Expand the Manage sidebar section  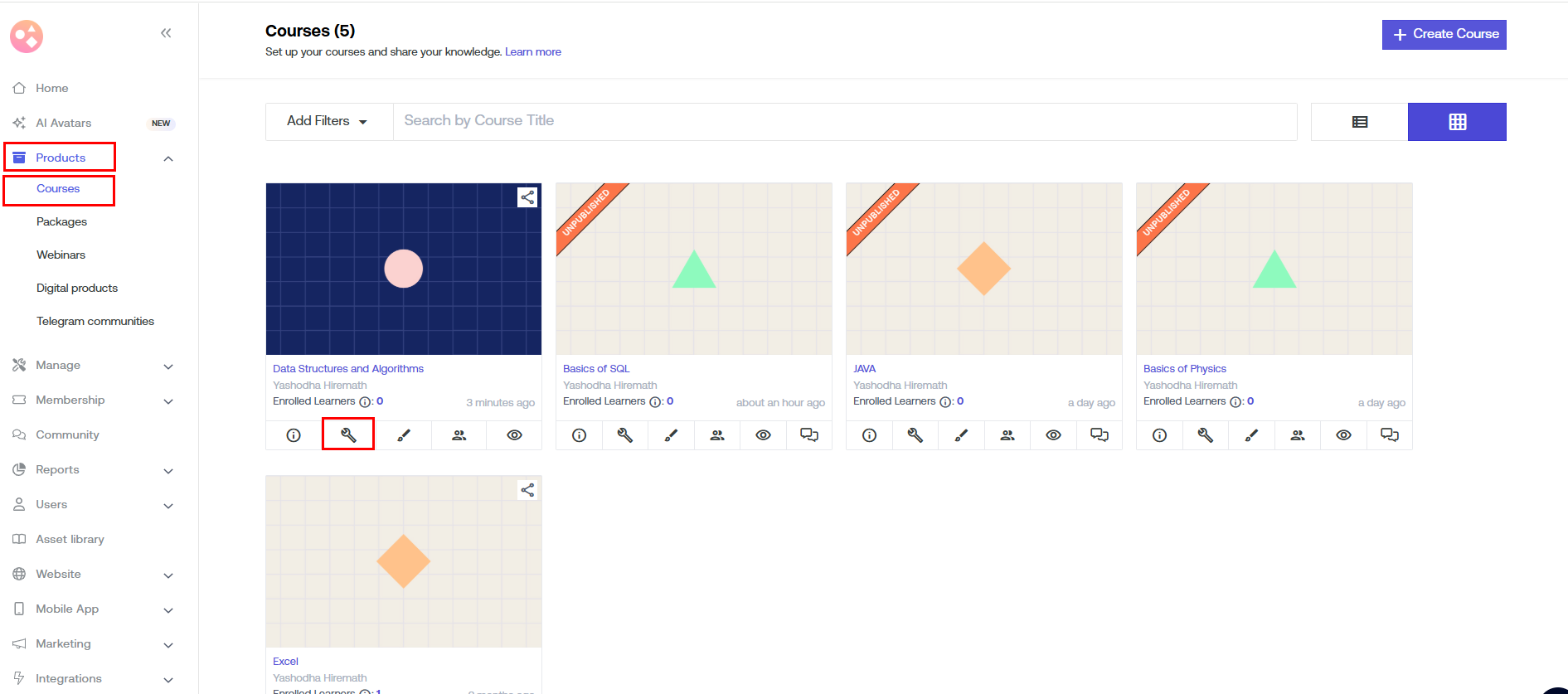[168, 366]
